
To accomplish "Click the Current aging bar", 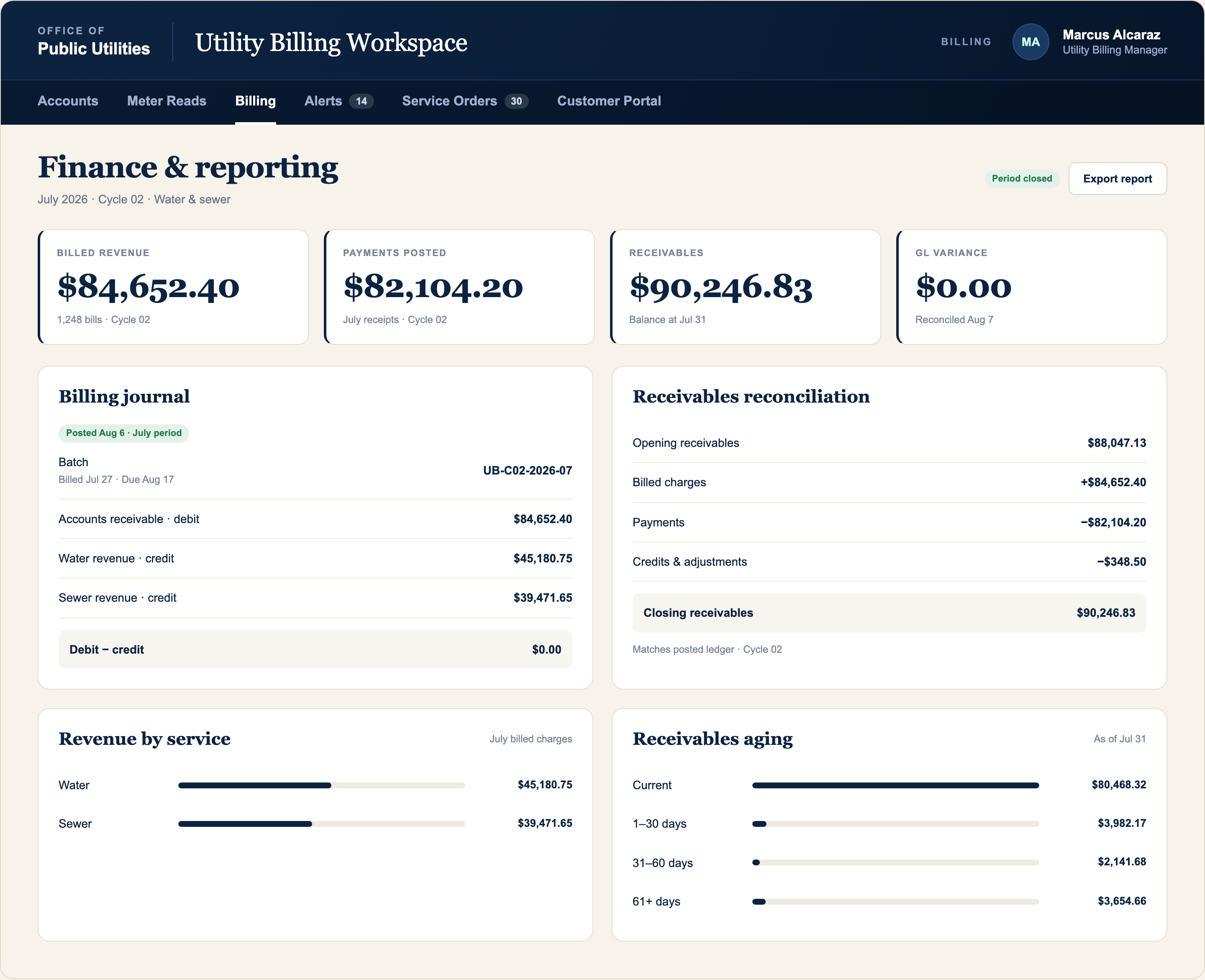I will [x=895, y=785].
